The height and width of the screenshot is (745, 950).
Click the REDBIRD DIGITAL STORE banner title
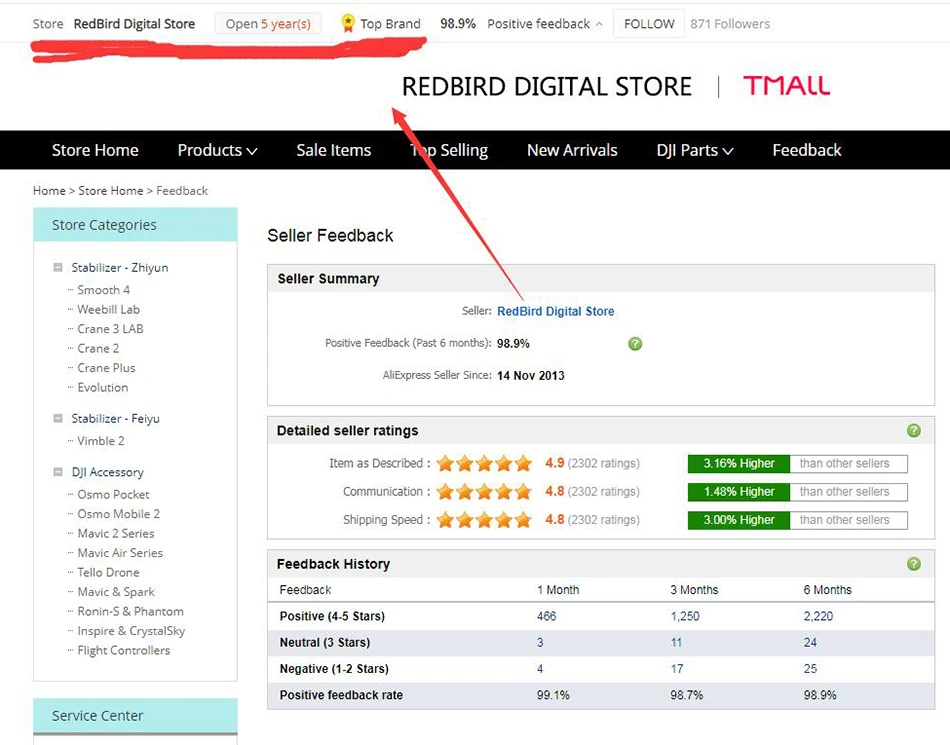(546, 87)
